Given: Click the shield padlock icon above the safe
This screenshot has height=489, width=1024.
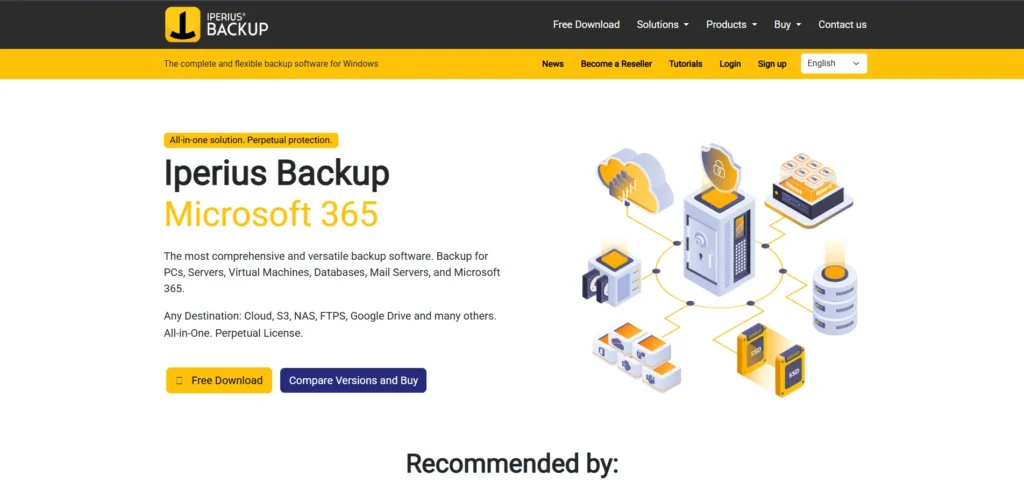Looking at the screenshot, I should pyautogui.click(x=718, y=165).
